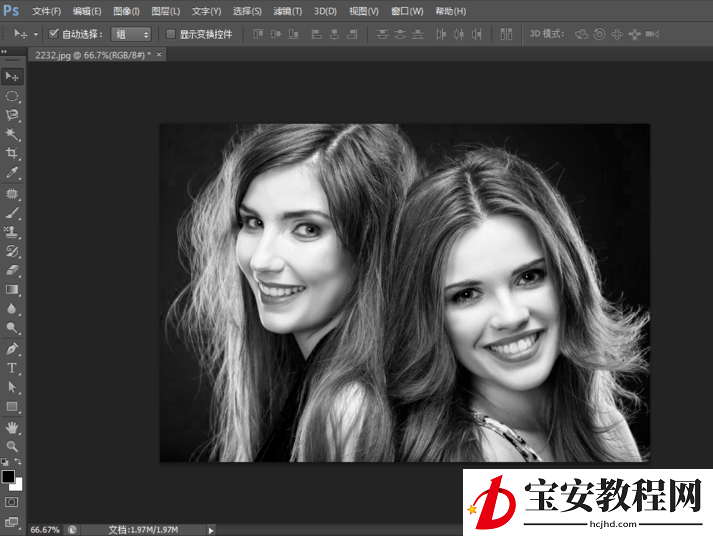Swap foreground and background colors

tap(18, 461)
